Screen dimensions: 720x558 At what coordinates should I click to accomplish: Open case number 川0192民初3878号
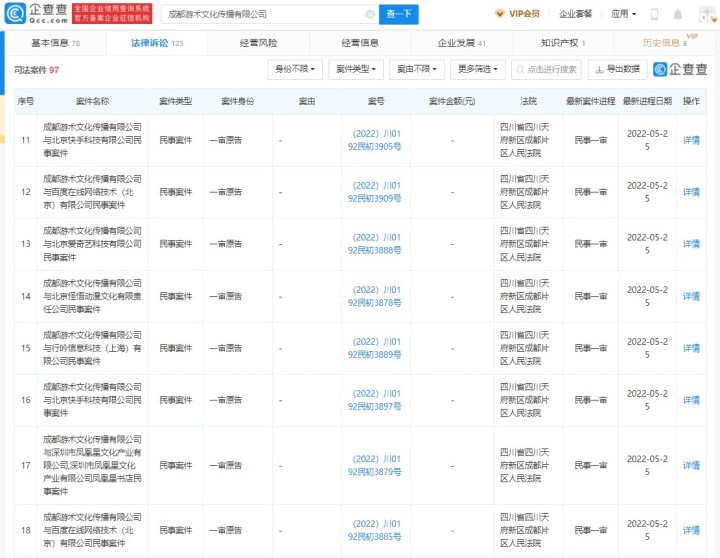375,296
